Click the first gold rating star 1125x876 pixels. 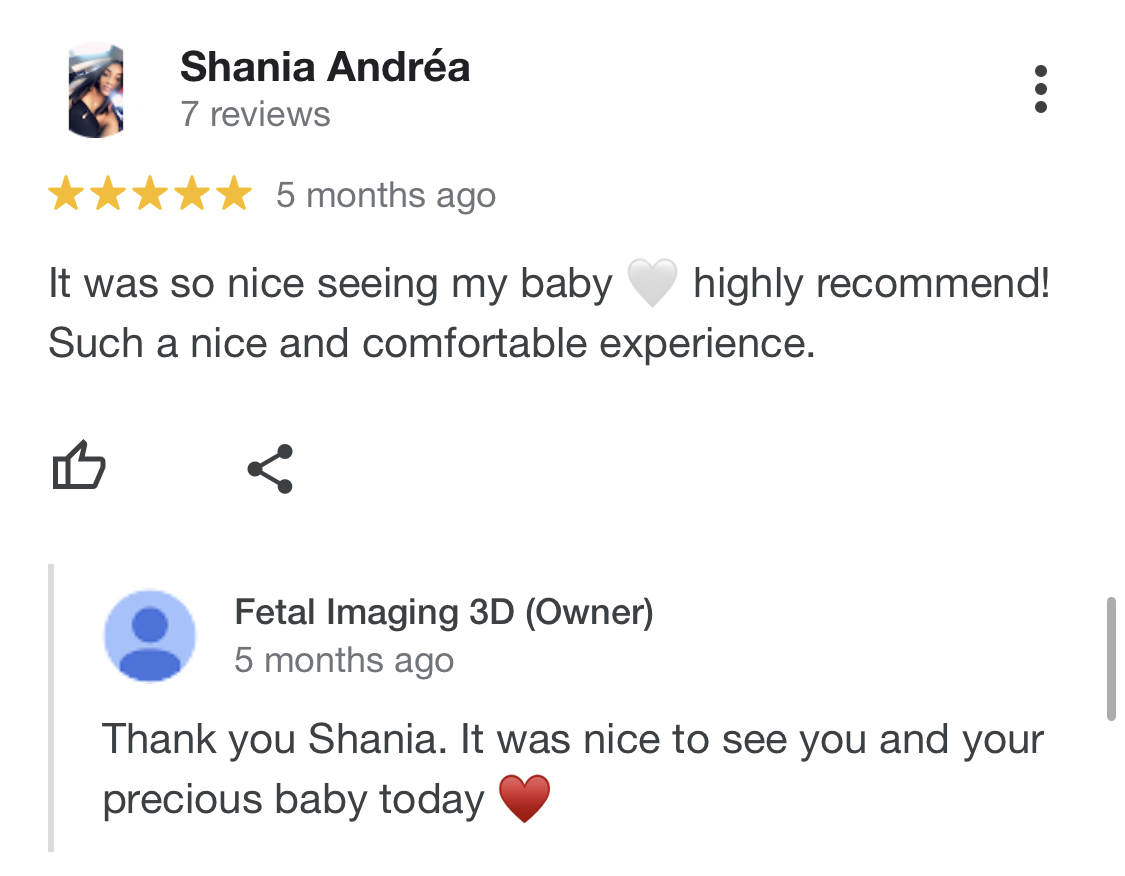point(65,194)
